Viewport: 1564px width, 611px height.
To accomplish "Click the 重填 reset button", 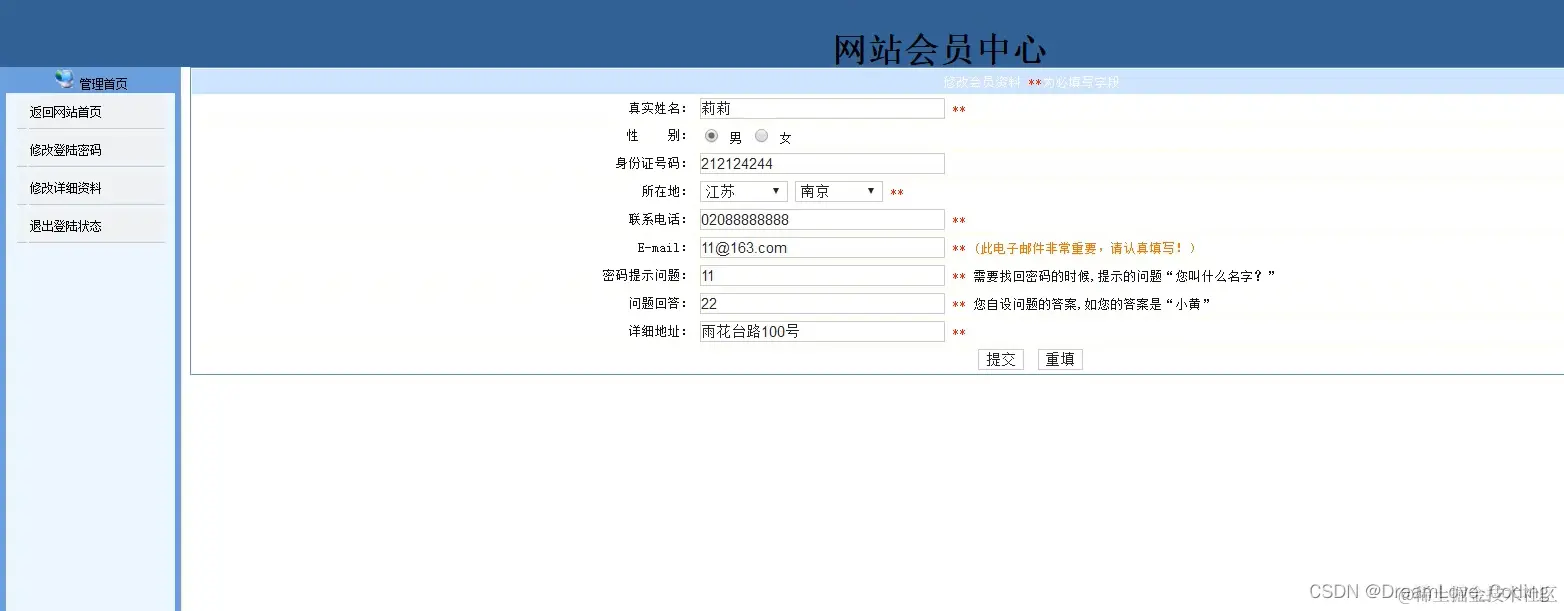I will [x=1059, y=359].
